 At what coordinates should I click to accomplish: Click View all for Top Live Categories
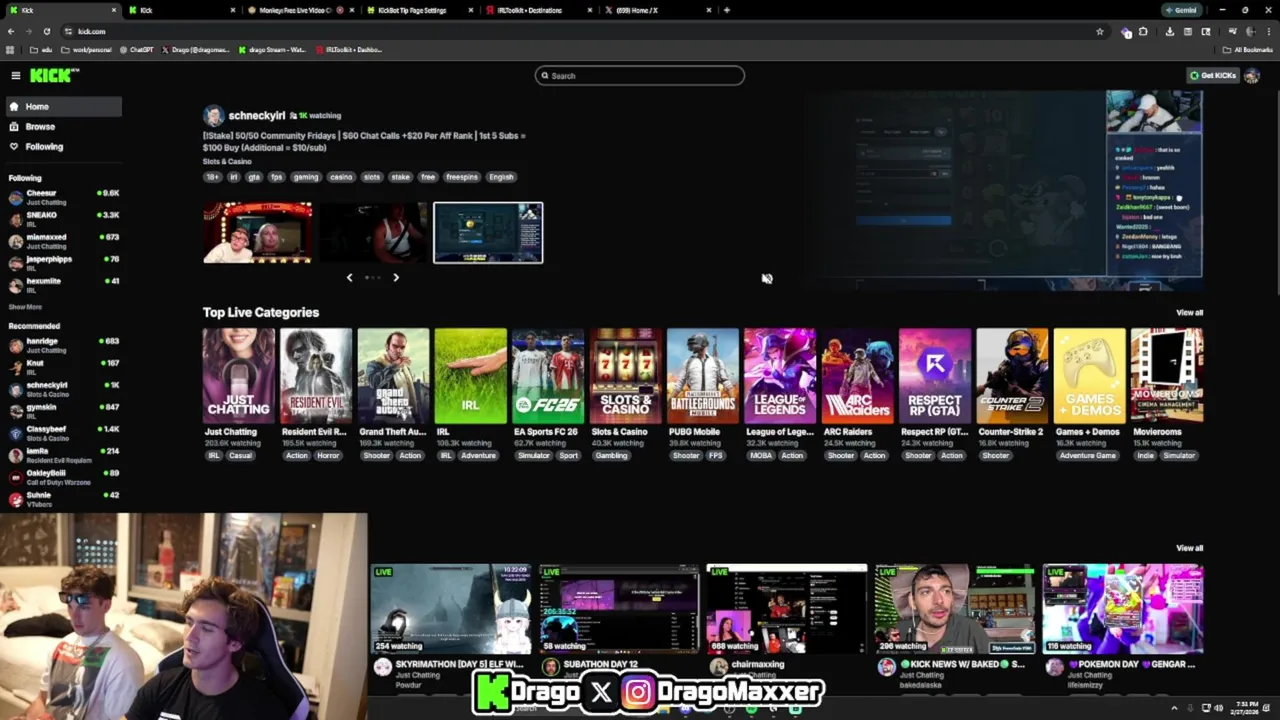tap(1189, 313)
